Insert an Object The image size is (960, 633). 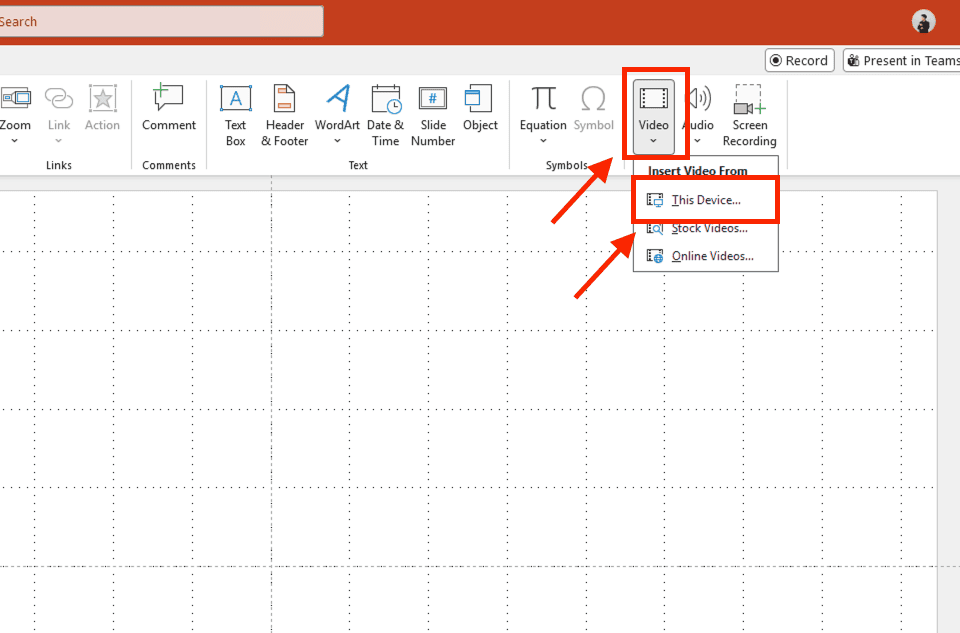click(480, 109)
